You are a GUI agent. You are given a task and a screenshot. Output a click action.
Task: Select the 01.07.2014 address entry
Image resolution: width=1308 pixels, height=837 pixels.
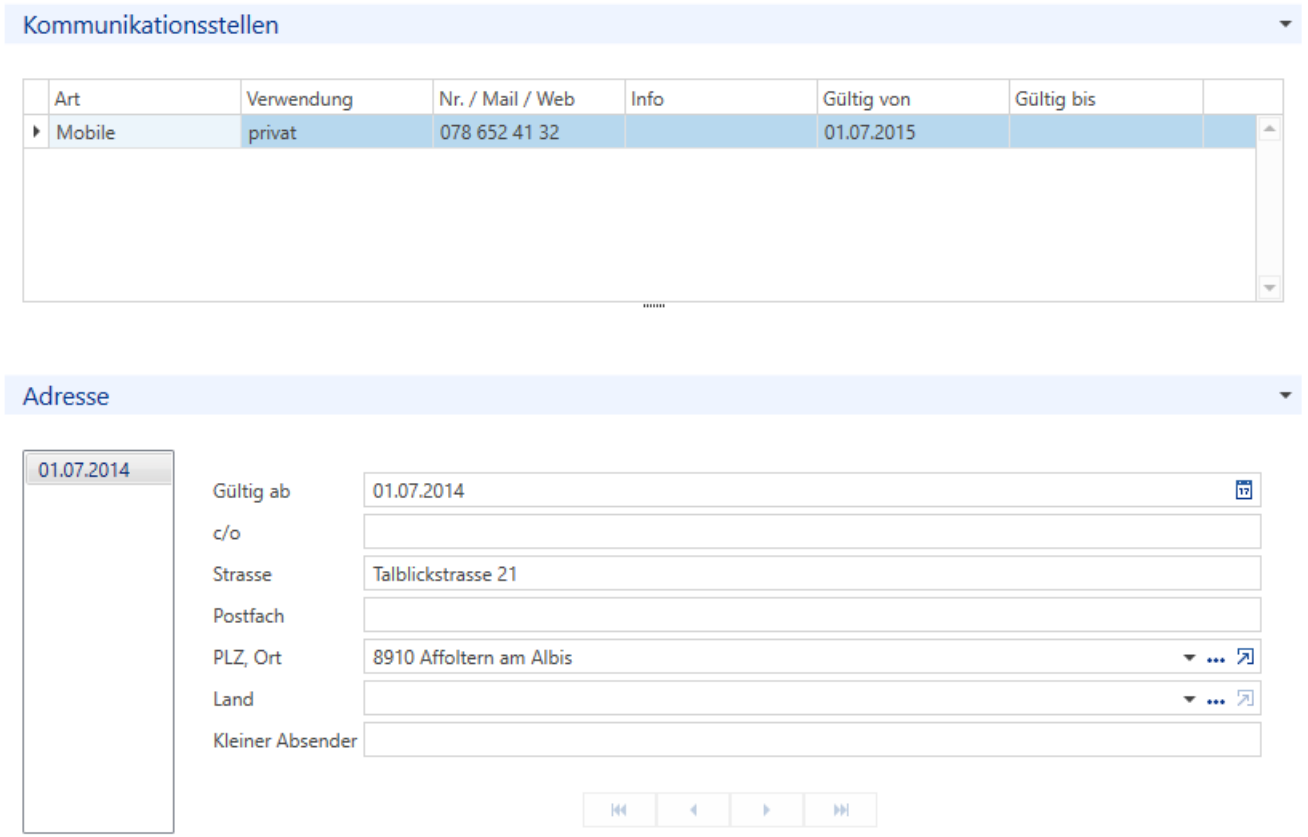tap(99, 469)
